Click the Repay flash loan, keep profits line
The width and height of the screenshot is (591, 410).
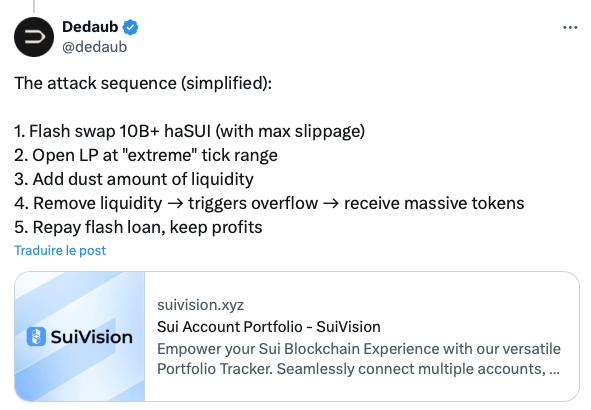138,227
